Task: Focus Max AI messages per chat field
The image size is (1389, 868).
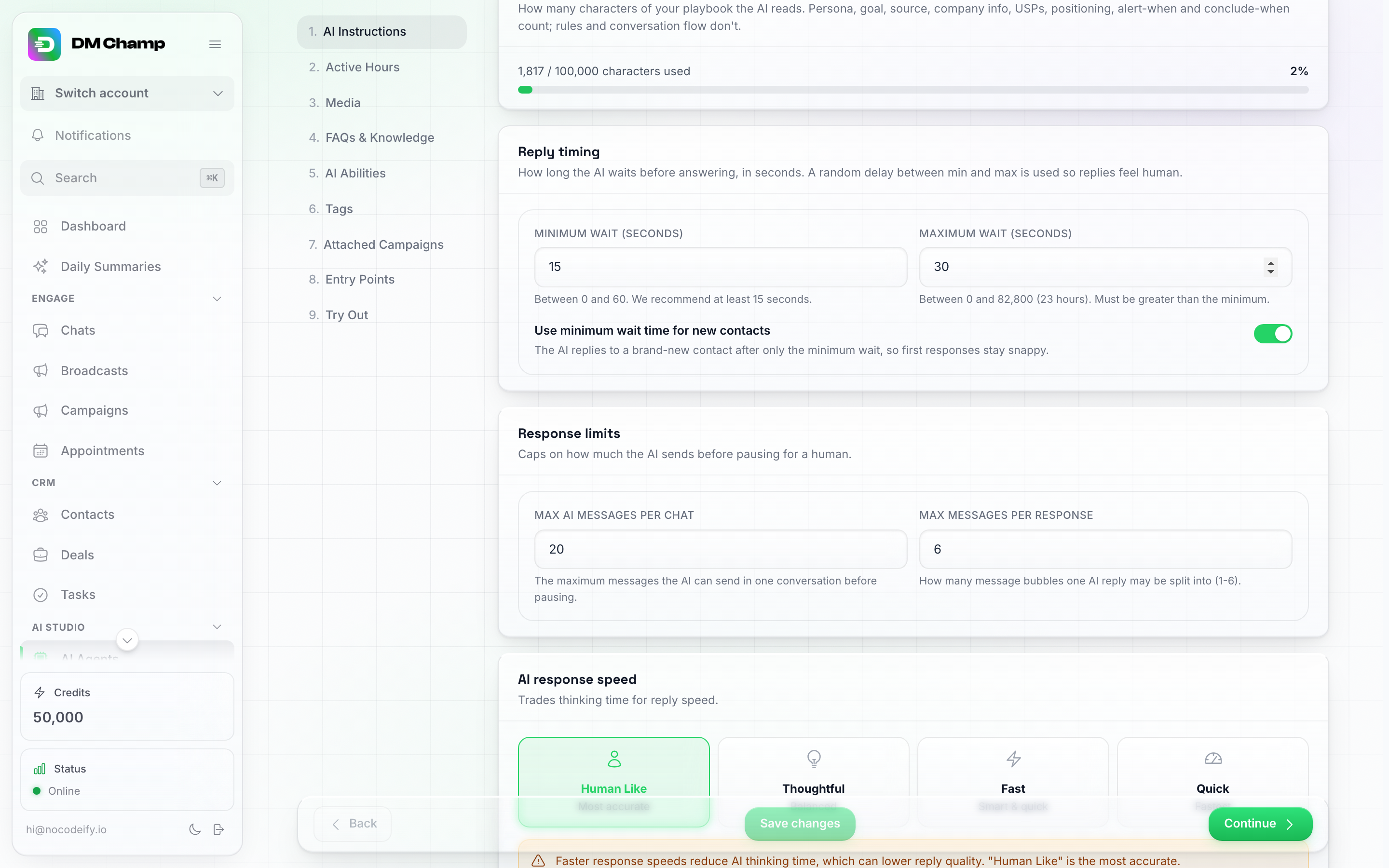Action: pyautogui.click(x=721, y=549)
